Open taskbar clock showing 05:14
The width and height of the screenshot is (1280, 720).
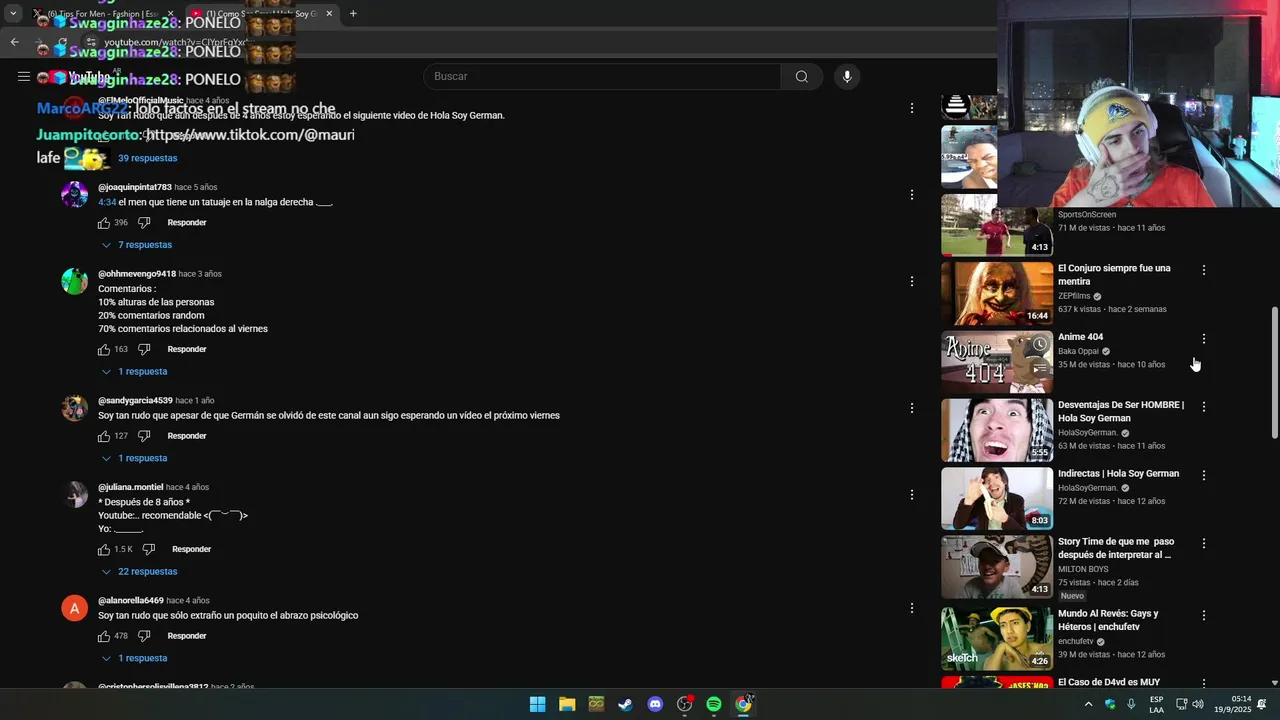1240,704
